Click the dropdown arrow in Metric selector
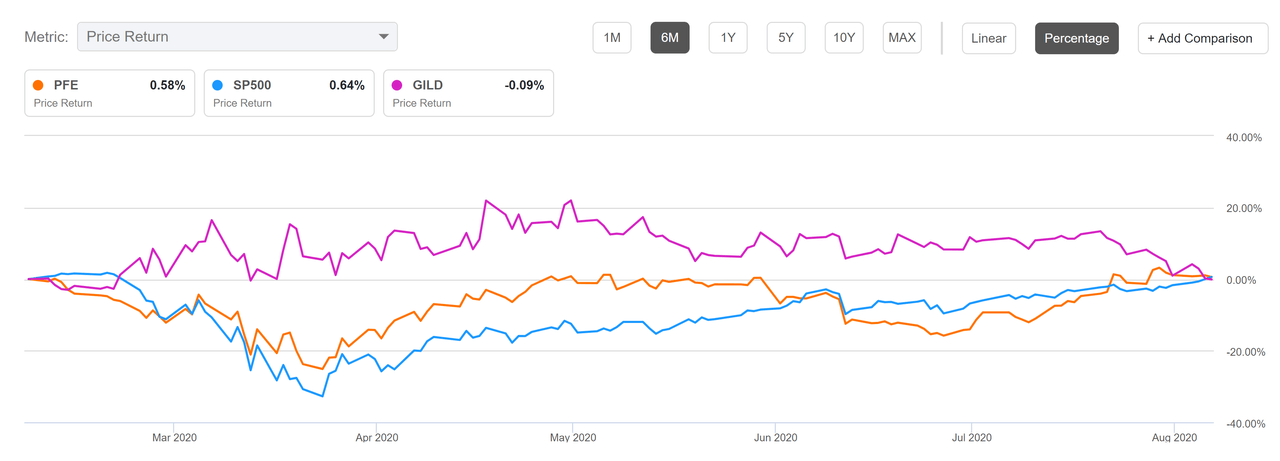The height and width of the screenshot is (461, 1280). point(383,37)
